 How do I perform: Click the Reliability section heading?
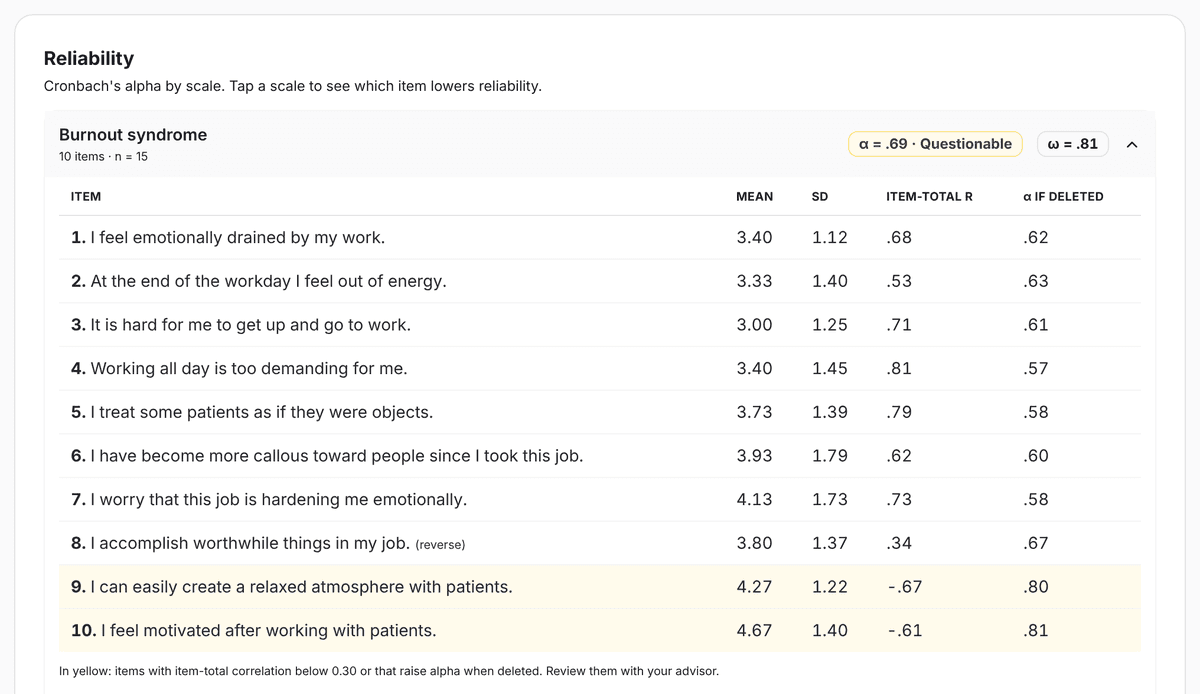(x=89, y=58)
